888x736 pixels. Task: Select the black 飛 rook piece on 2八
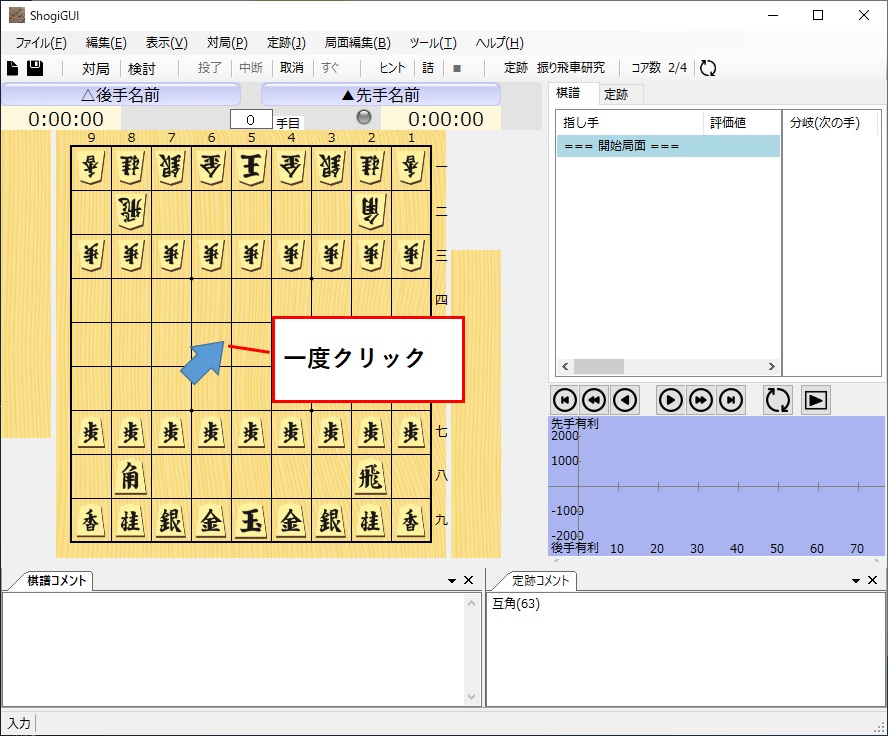pos(371,477)
